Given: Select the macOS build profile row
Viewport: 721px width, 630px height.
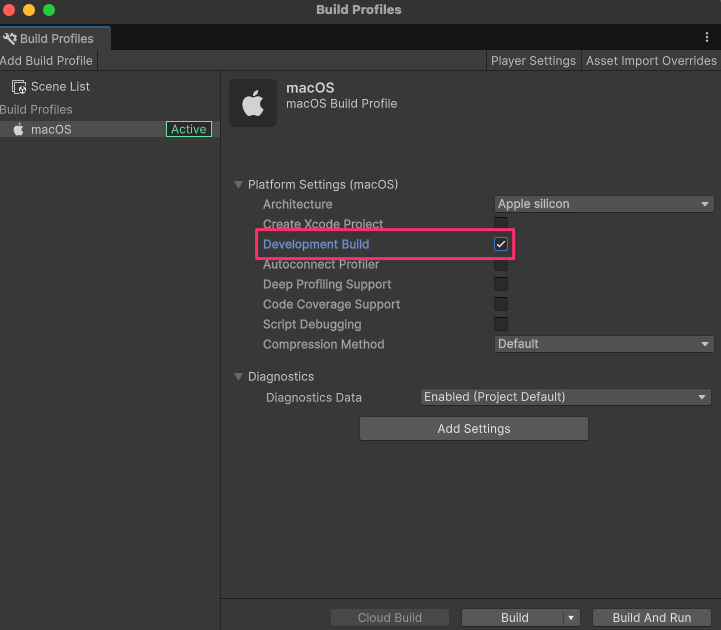Looking at the screenshot, I should point(110,130).
